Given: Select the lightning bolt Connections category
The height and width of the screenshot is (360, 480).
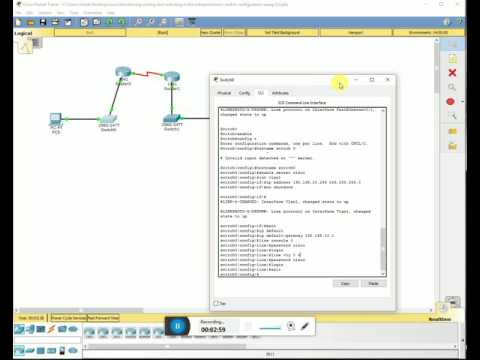Looking at the screenshot, I should 51,329.
